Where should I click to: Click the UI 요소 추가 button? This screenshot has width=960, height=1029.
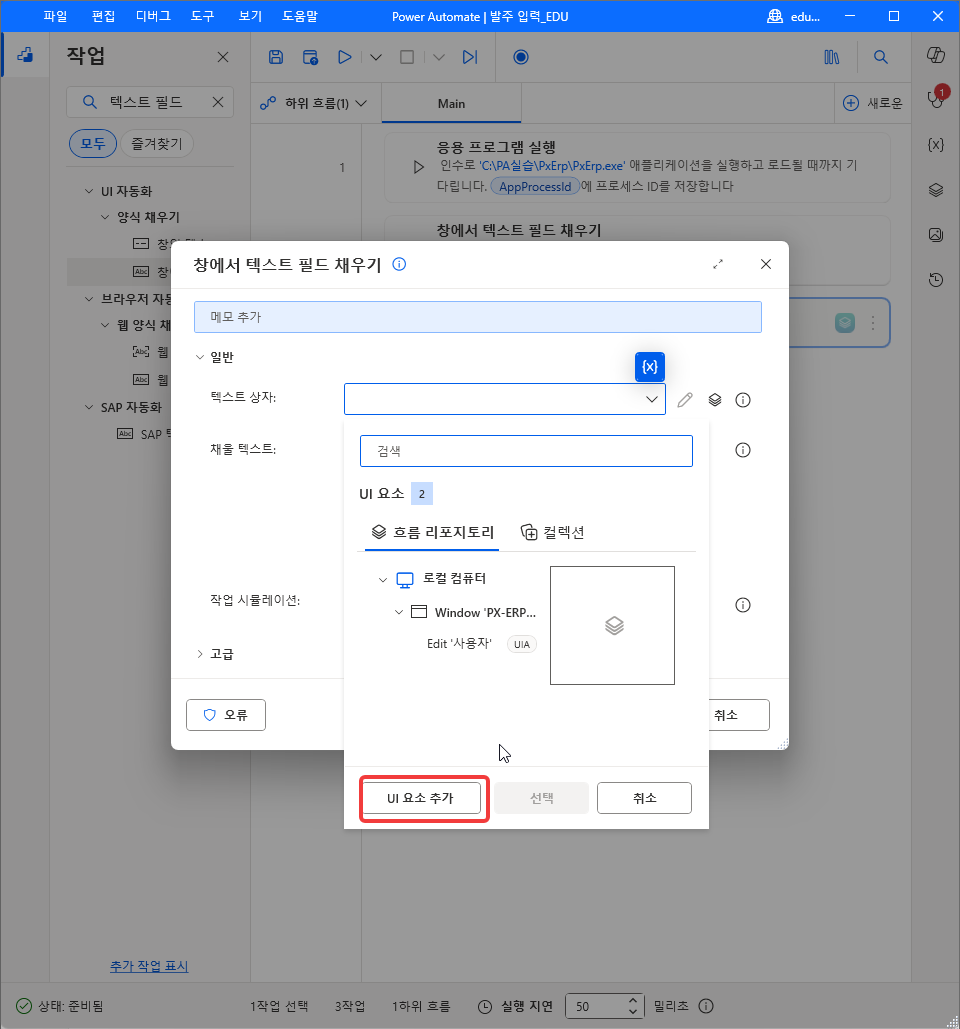point(421,798)
